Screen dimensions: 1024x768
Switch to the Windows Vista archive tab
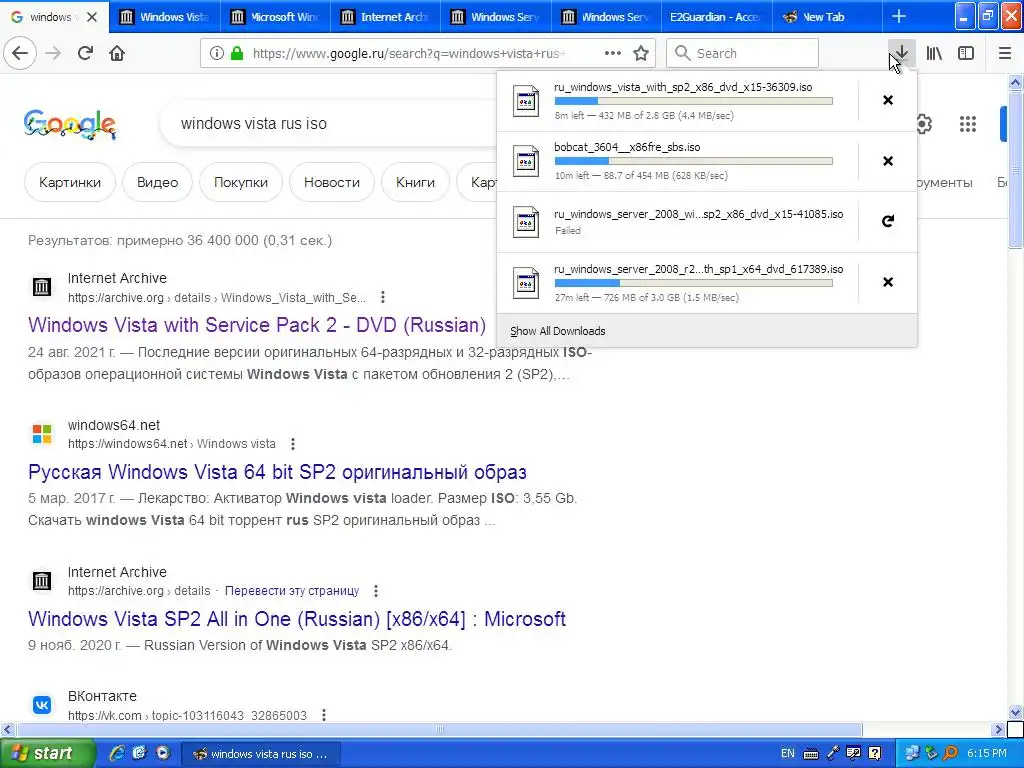pyautogui.click(x=165, y=17)
